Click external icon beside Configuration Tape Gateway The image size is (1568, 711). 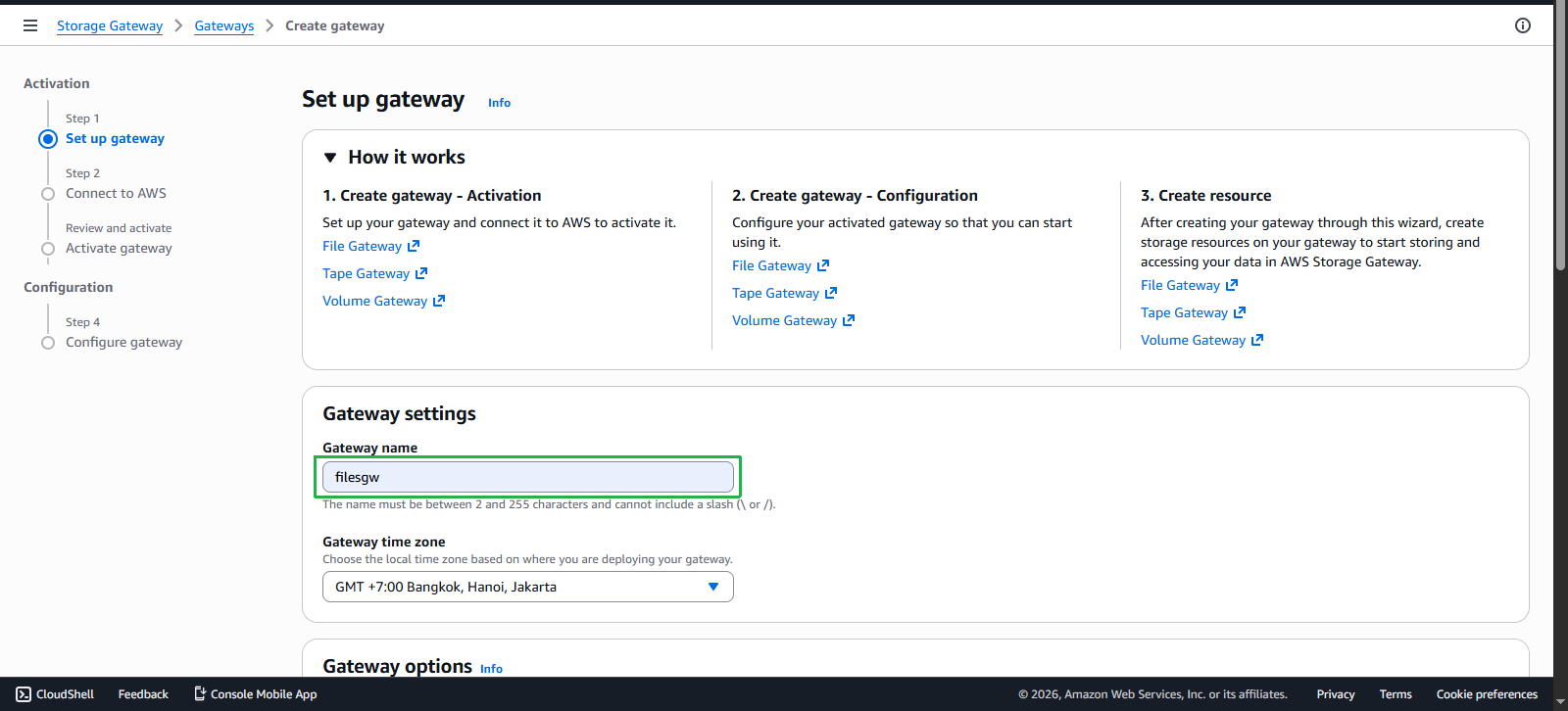(831, 293)
